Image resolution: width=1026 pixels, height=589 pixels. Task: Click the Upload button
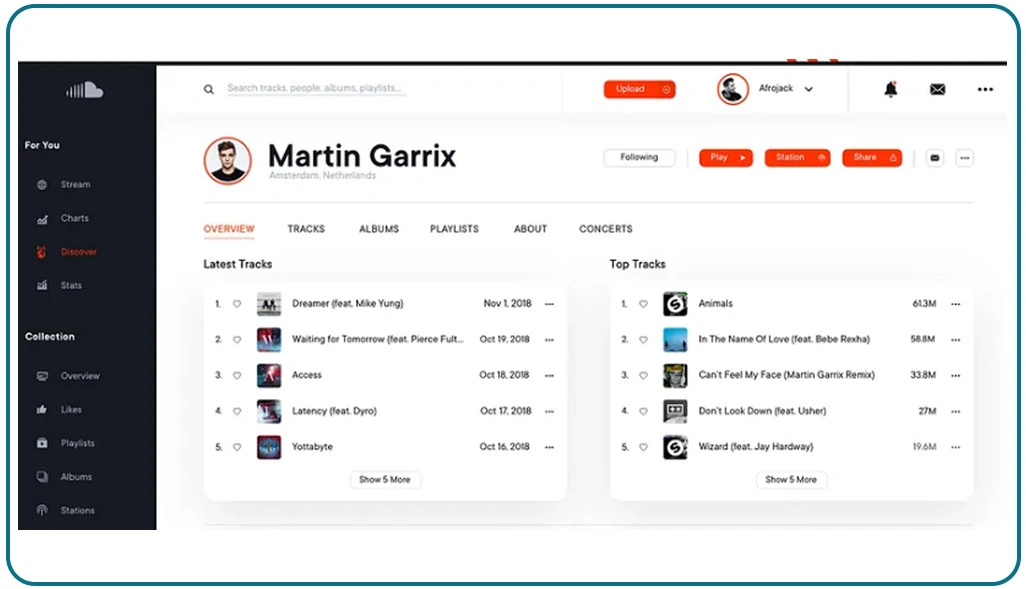click(639, 89)
